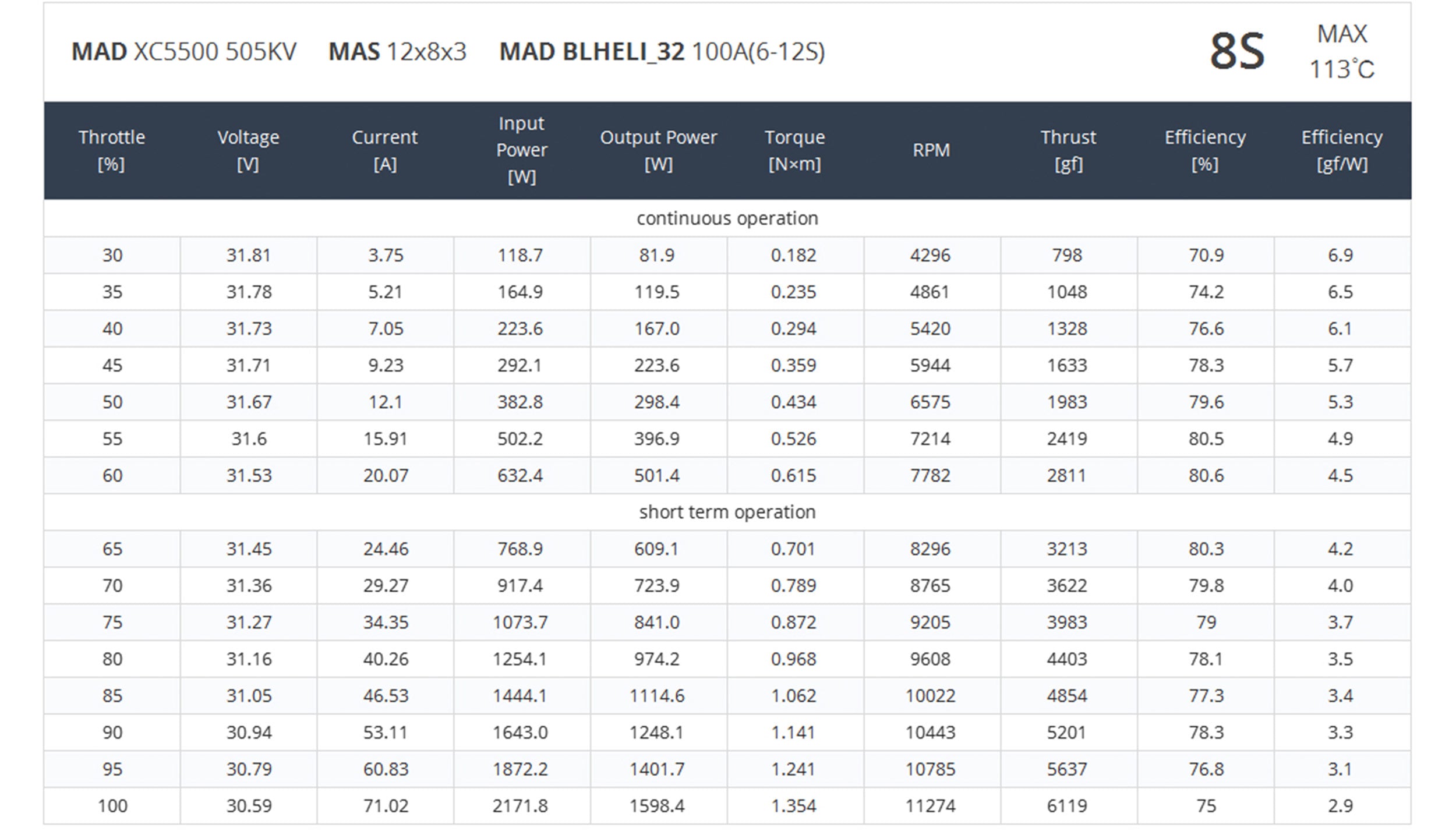Click the Efficiency [%] column header

click(1205, 150)
